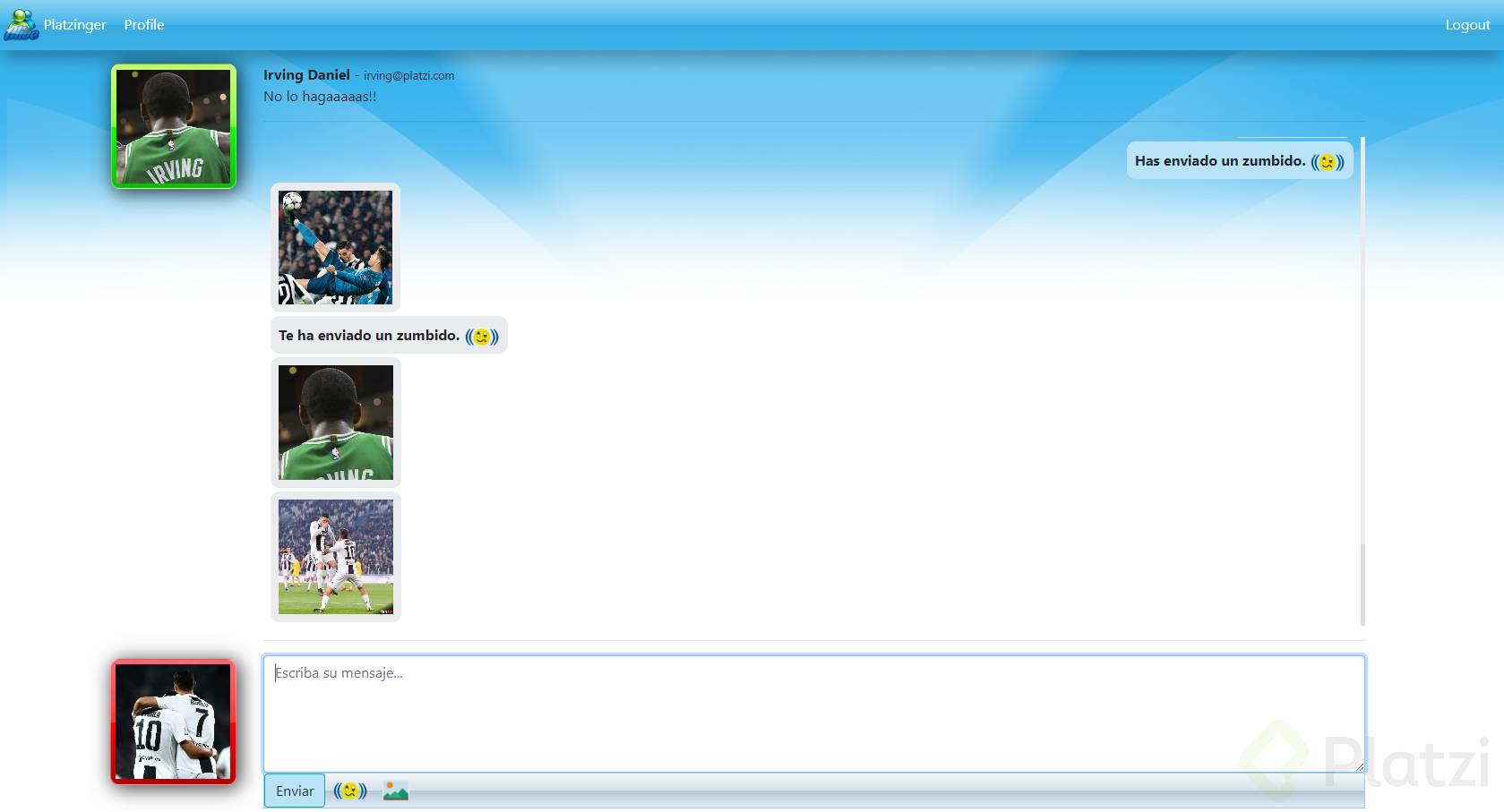Viewport: 1504px width, 812px height.
Task: Go to the Profile page
Action: (144, 25)
